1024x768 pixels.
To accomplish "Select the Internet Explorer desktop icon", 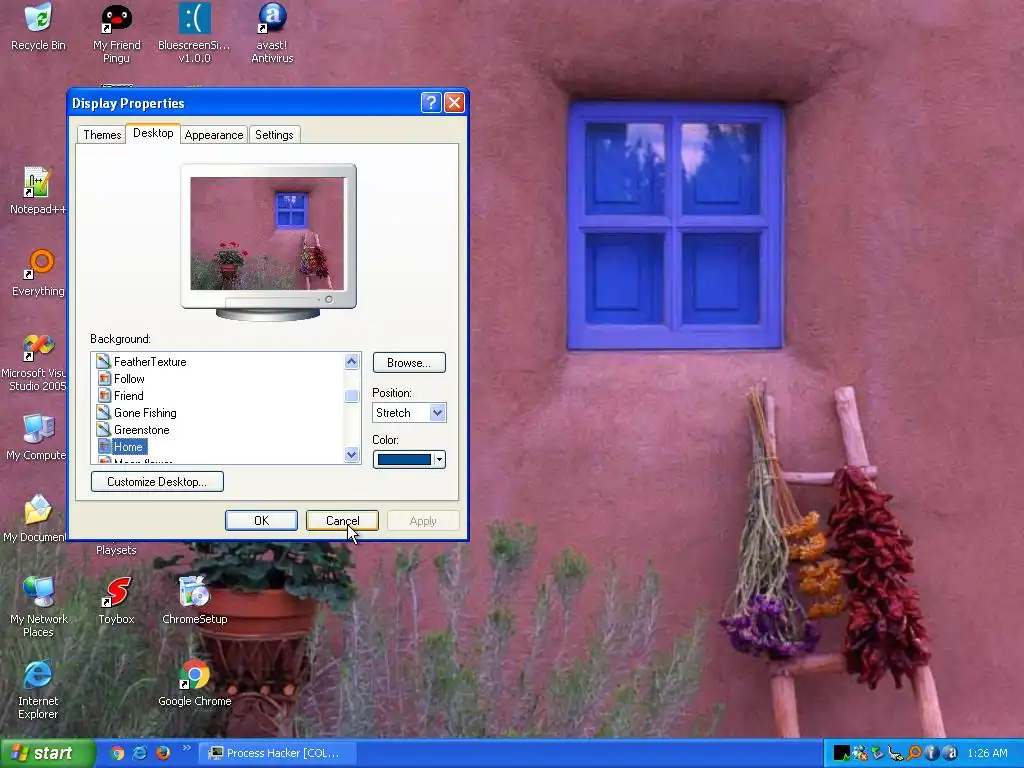I will tap(38, 690).
